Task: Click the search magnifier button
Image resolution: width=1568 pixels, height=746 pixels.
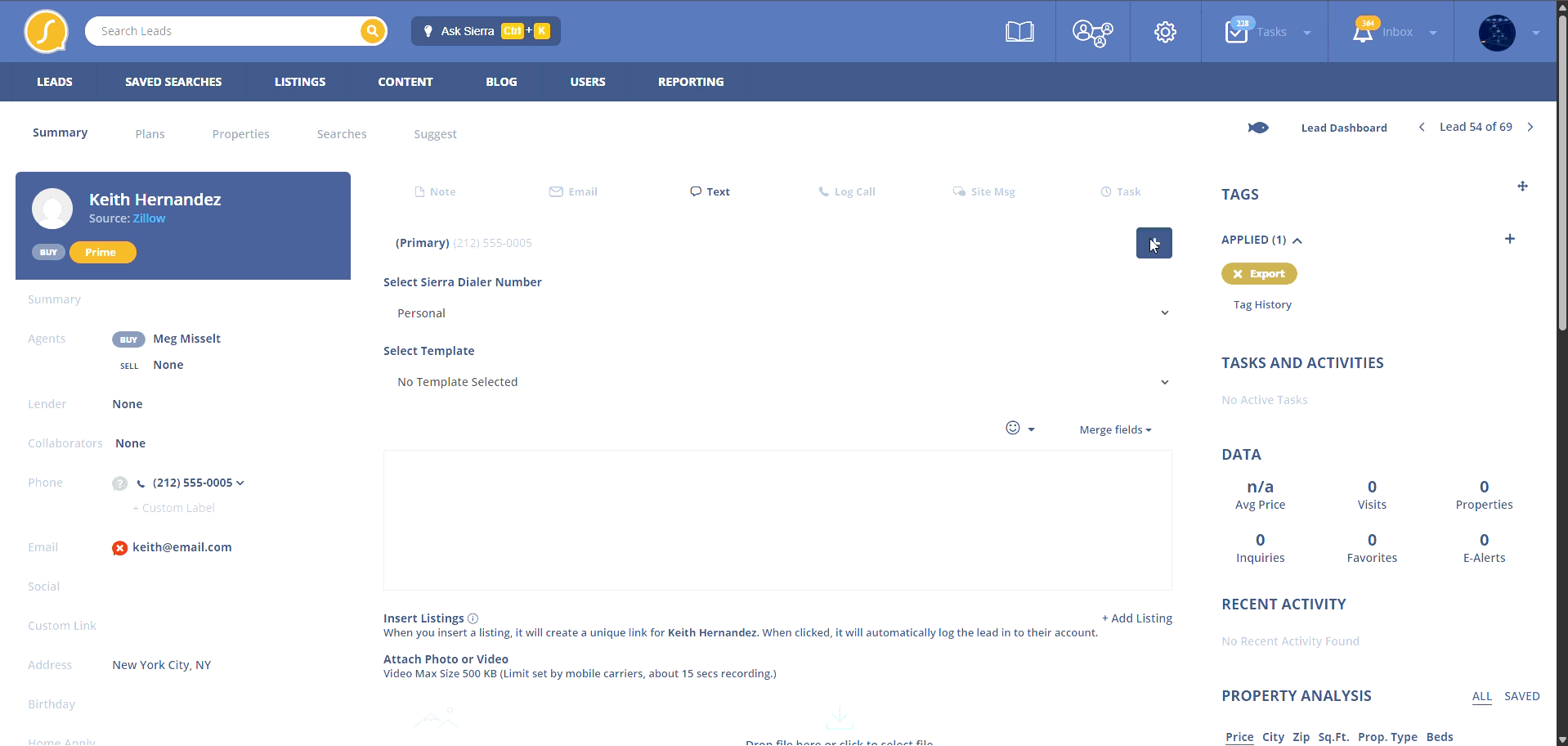Action: [372, 31]
